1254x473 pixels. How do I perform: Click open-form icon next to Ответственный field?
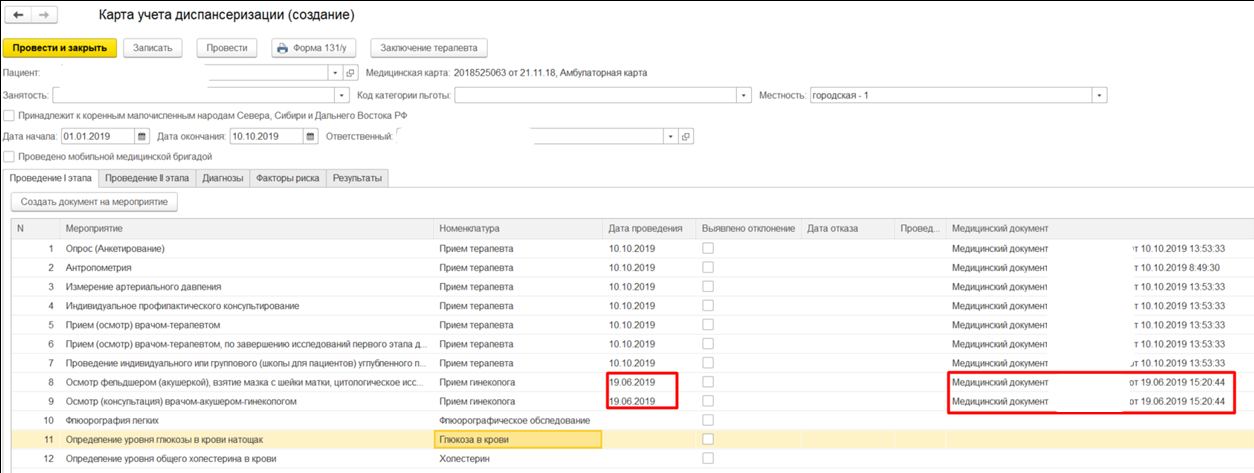click(x=685, y=136)
